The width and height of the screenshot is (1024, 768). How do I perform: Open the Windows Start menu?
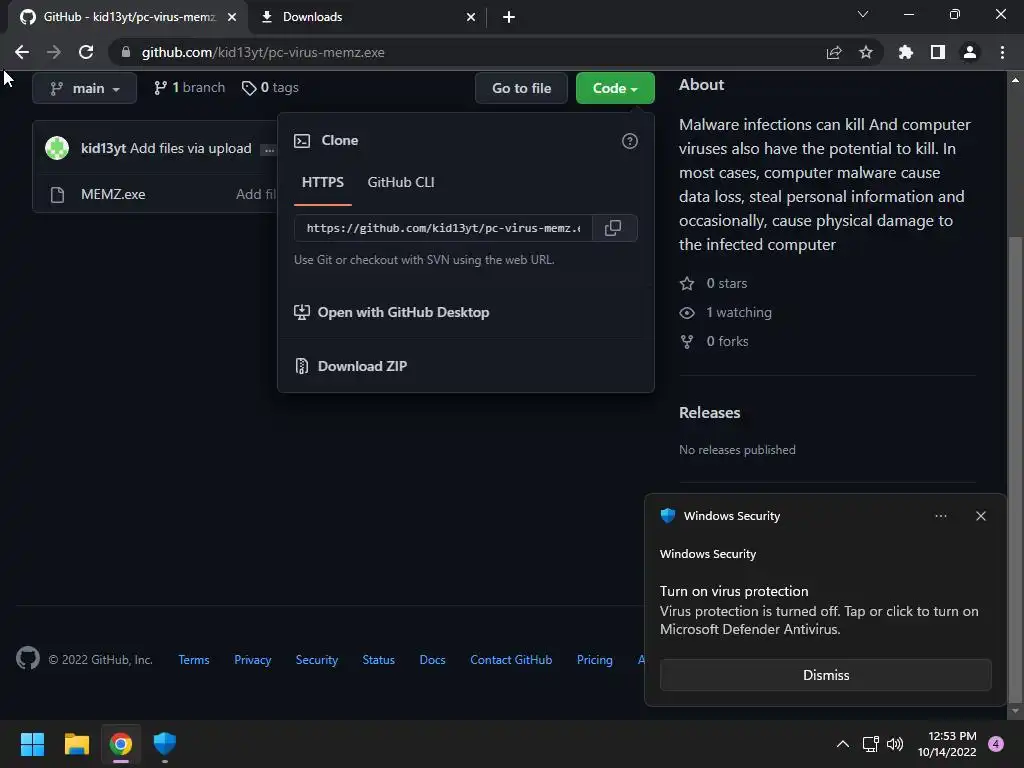coord(32,744)
